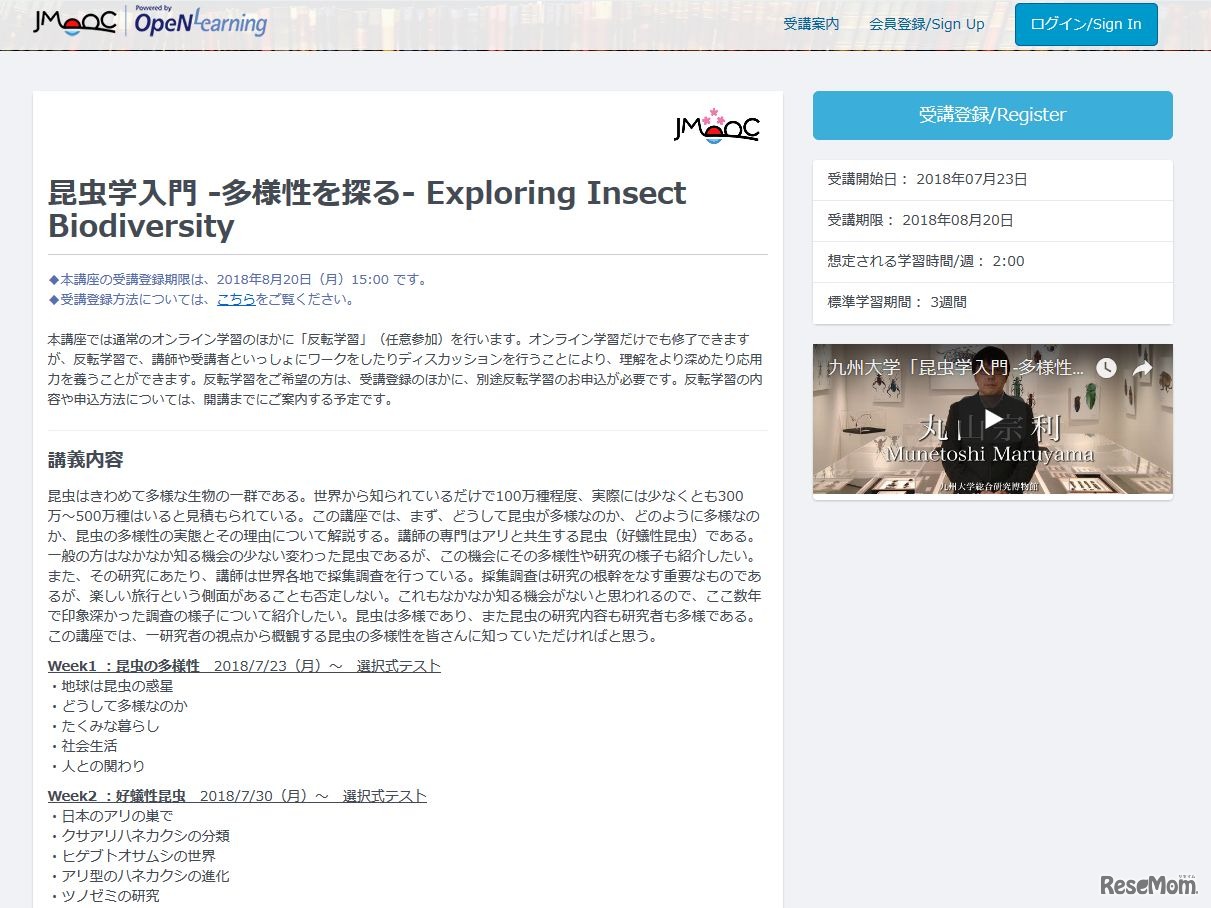This screenshot has height=908, width=1211.
Task: Click the 受講開始日 2018年07月23日 info row
Action: (x=992, y=179)
